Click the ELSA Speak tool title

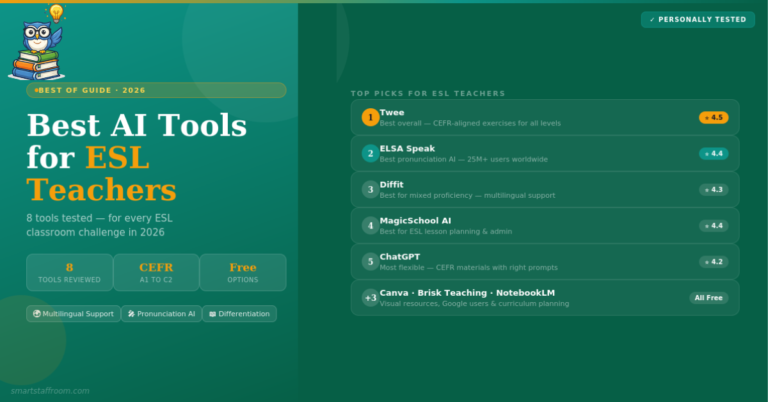(407, 149)
